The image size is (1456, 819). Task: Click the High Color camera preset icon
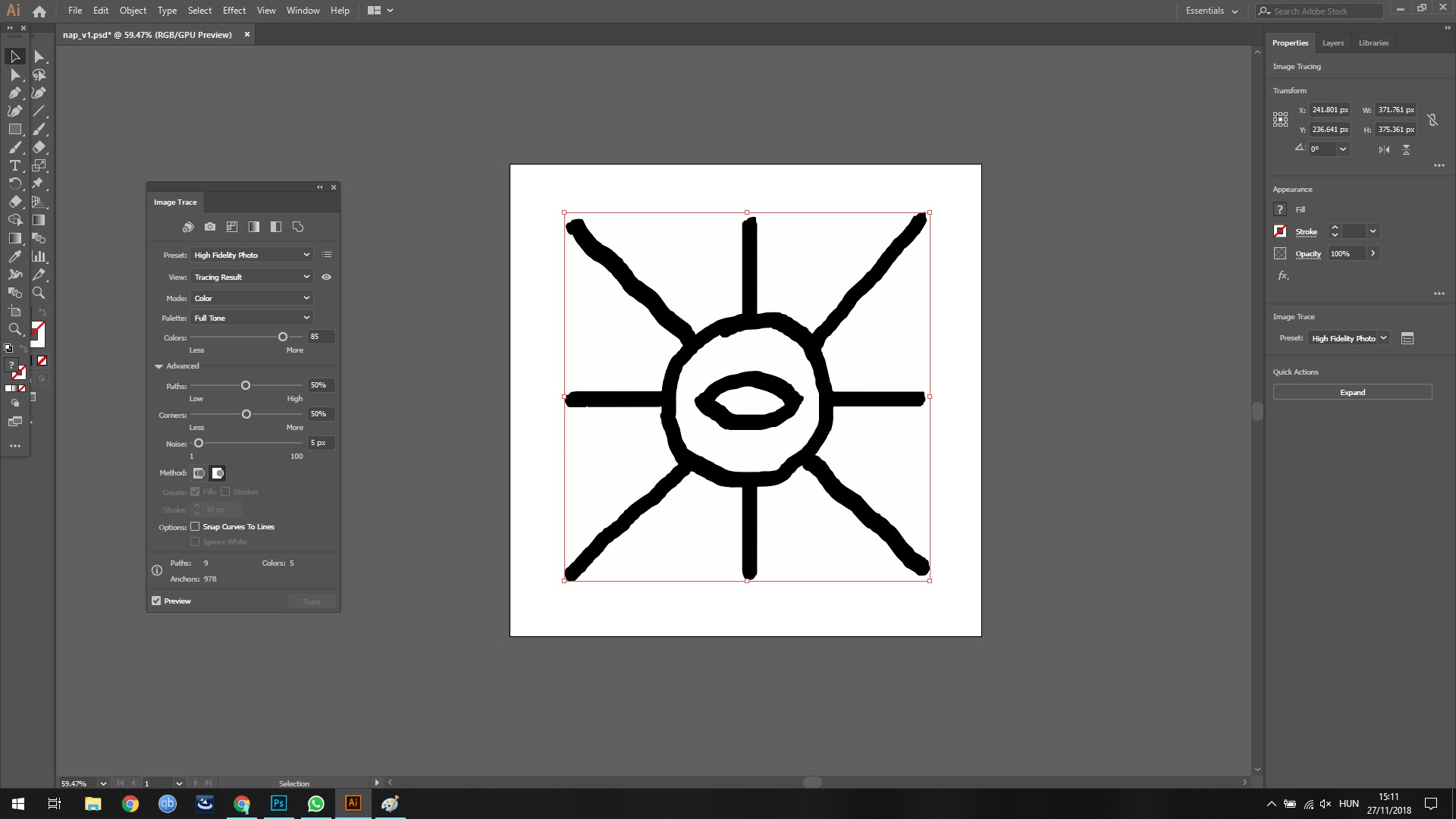coord(210,227)
